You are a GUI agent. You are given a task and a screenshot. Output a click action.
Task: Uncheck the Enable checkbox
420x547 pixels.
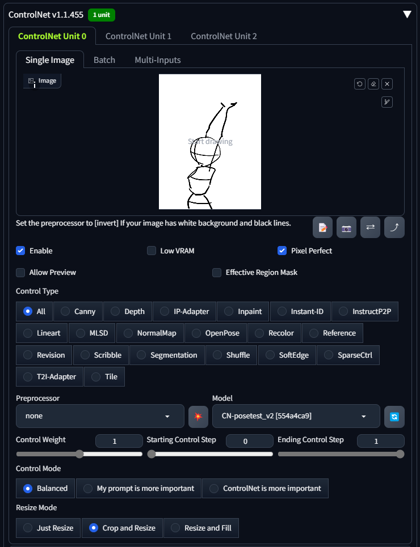point(20,250)
